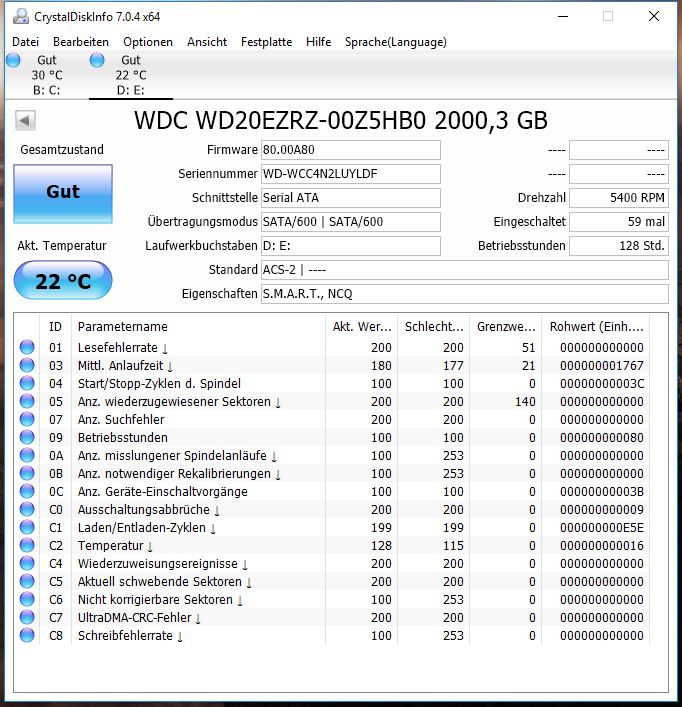This screenshot has width=682, height=707.
Task: Click the Eigenschaften field S.M.A.R.T., NCQ
Action: (465, 294)
